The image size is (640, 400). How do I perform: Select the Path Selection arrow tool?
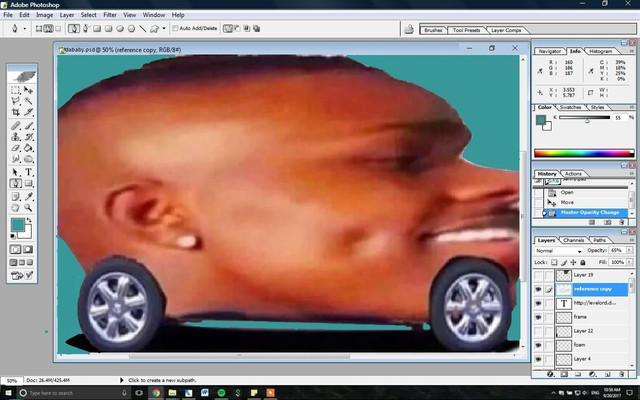coord(16,172)
